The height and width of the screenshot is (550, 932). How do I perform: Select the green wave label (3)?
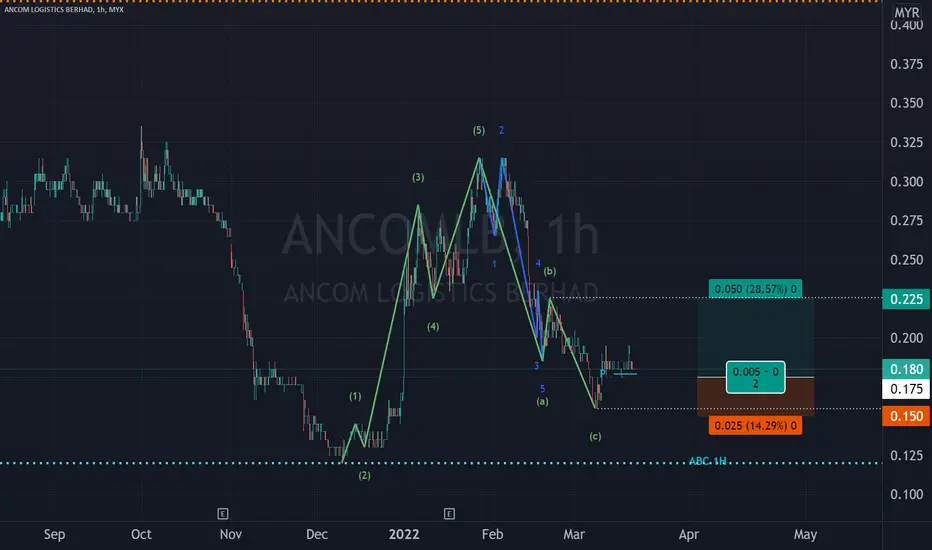click(x=418, y=177)
